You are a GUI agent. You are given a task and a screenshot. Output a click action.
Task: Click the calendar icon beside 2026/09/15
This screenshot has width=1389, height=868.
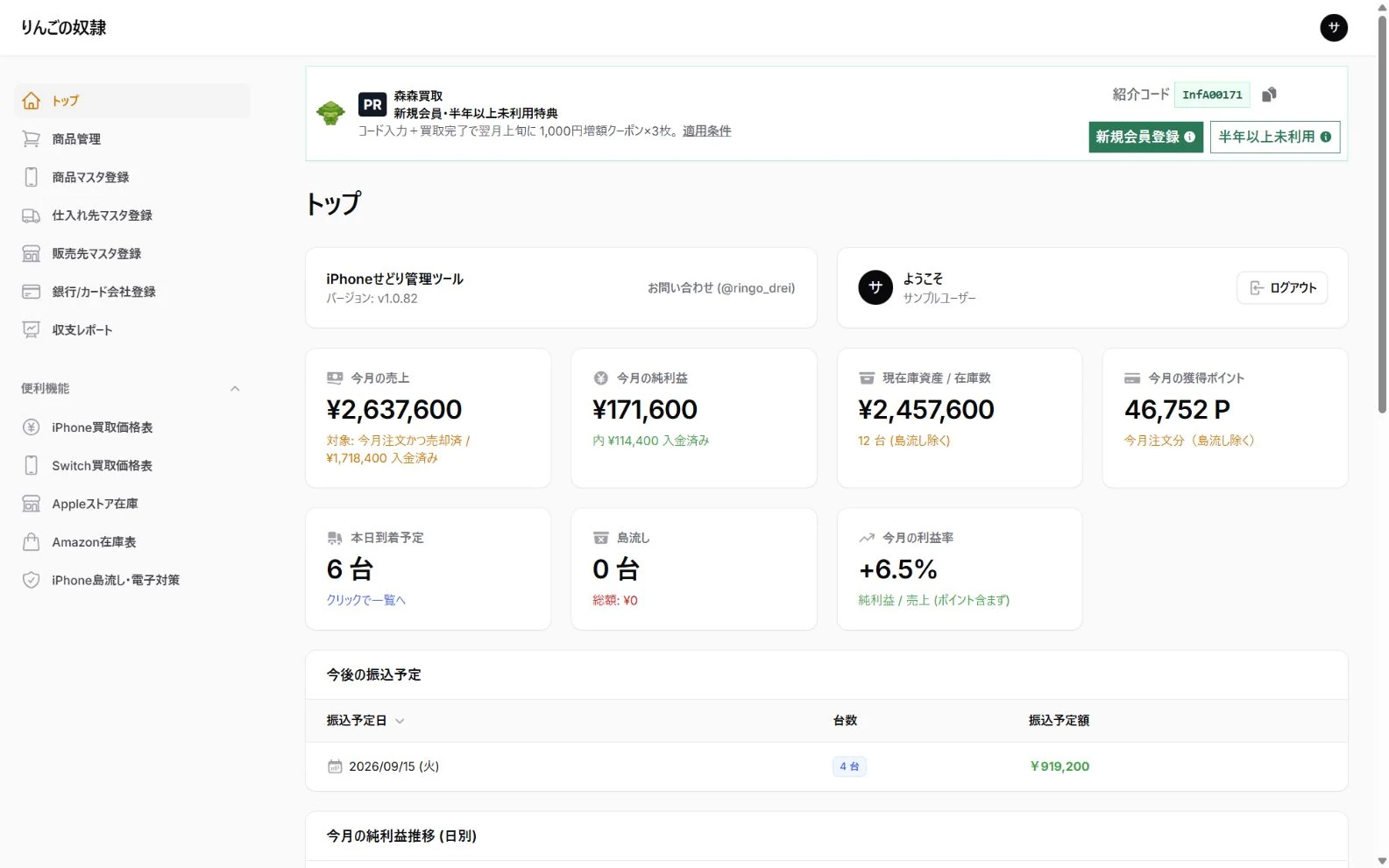point(335,766)
